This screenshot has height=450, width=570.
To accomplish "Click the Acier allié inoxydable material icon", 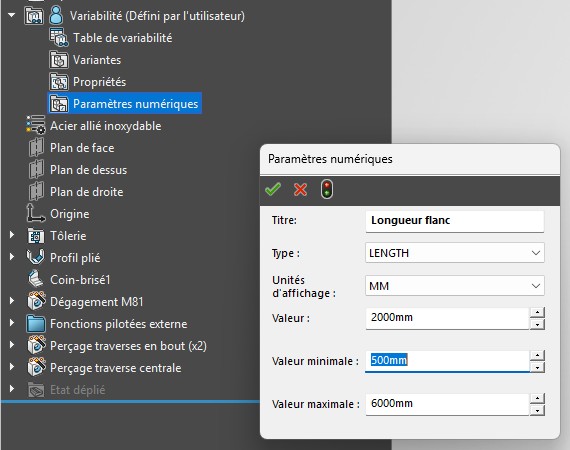I will [36, 125].
